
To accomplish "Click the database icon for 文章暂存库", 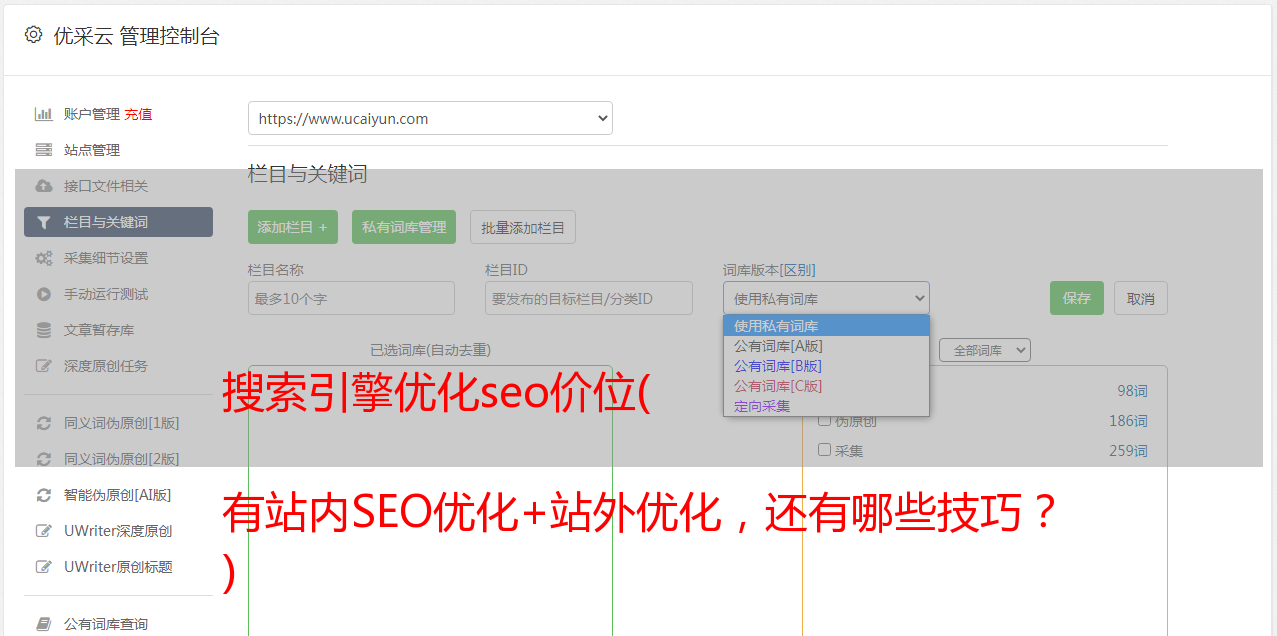I will (43, 330).
